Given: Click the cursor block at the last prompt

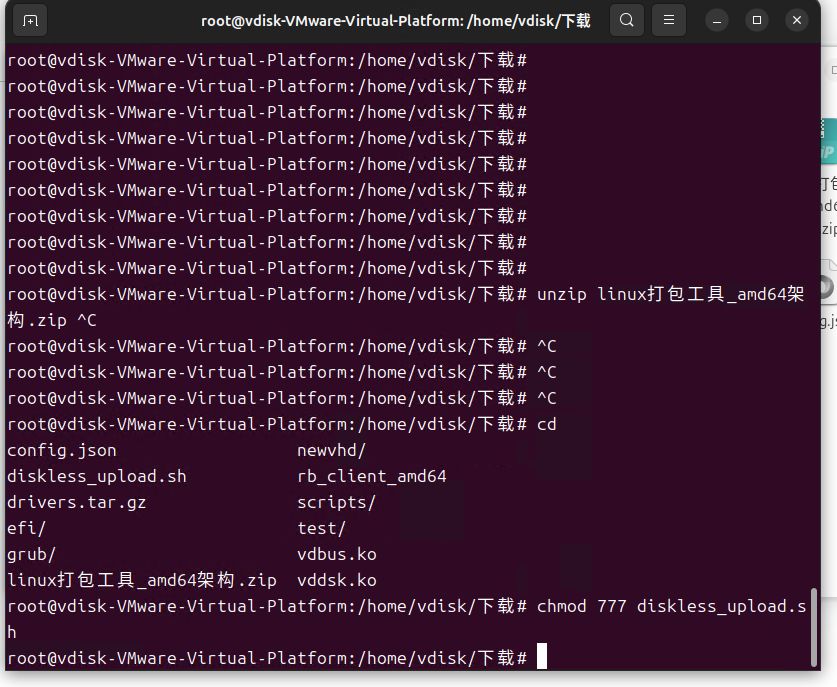Looking at the screenshot, I should 542,657.
